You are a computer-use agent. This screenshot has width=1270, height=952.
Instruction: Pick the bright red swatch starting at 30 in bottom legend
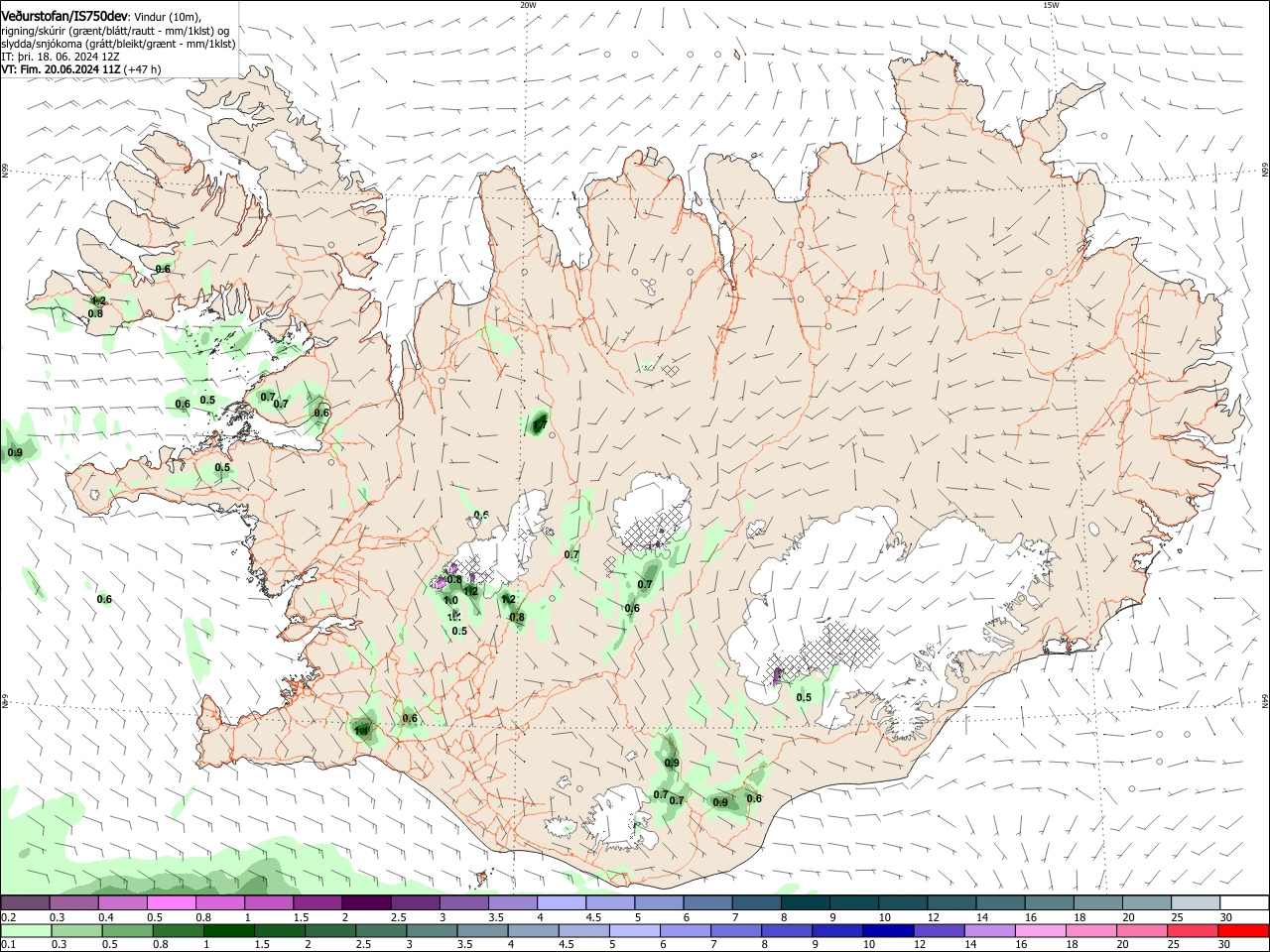point(1242,930)
